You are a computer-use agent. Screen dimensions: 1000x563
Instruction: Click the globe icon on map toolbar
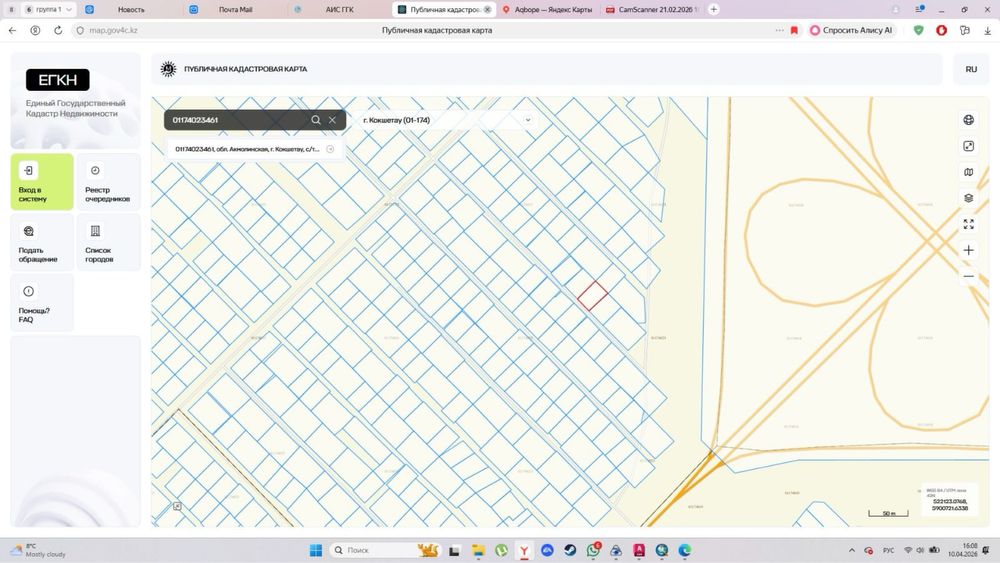pyautogui.click(x=968, y=120)
